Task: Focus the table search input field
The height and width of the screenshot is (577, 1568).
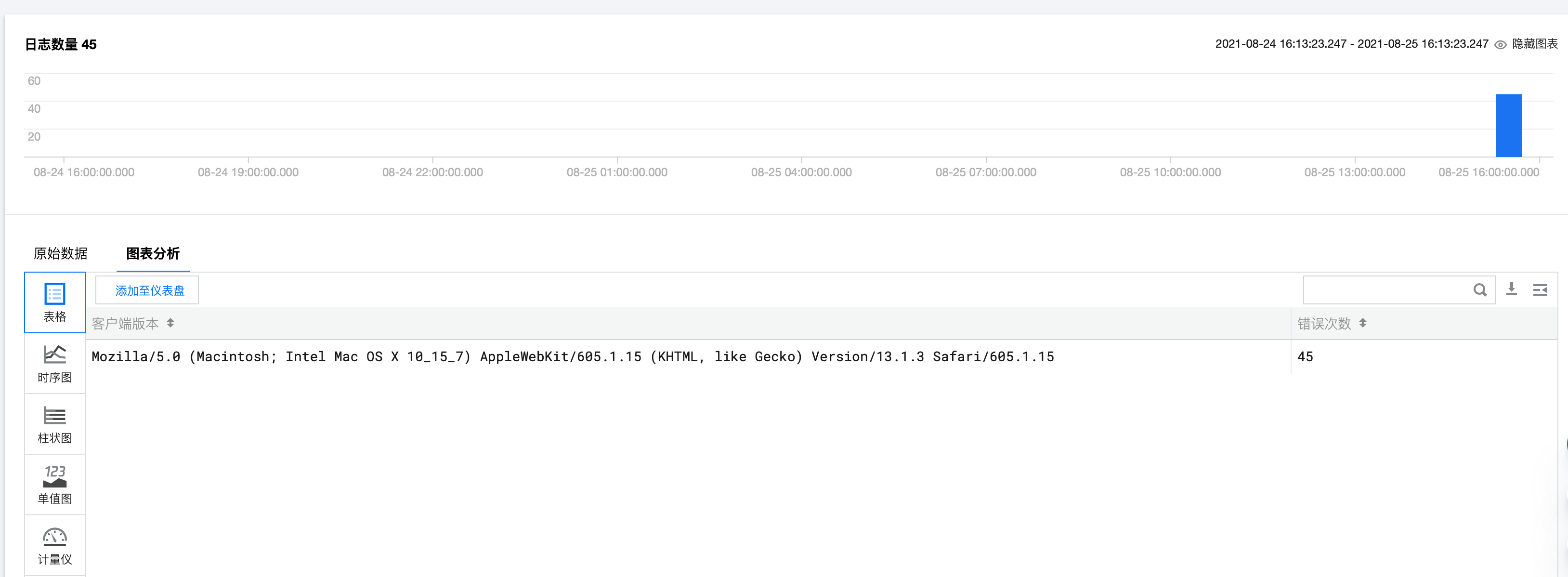Action: point(1385,290)
